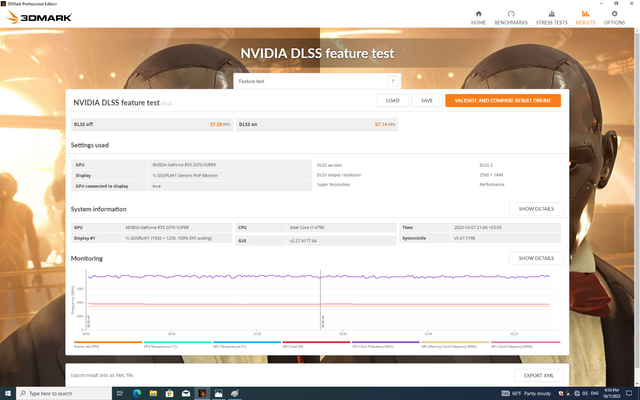Expand System information with Show Details
This screenshot has height=400, width=640.
535,209
